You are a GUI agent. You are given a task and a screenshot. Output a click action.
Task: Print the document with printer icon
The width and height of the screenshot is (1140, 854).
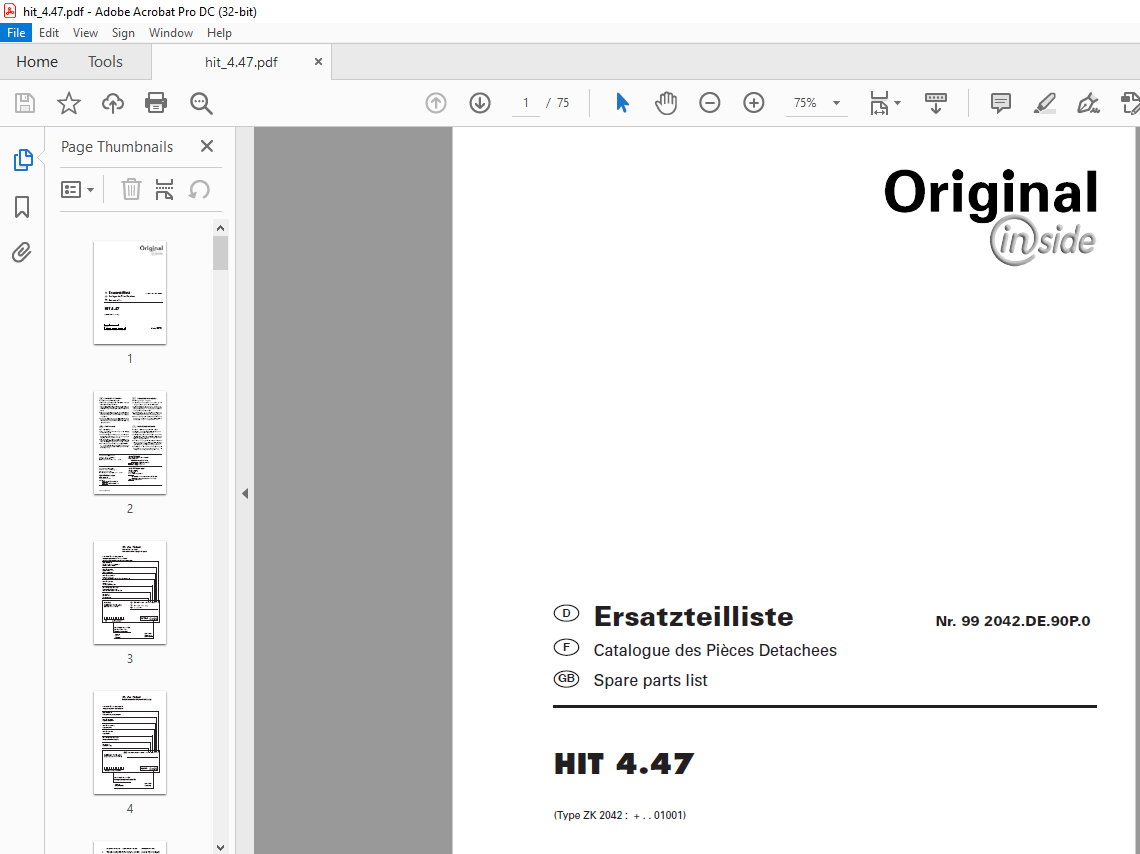pos(156,103)
